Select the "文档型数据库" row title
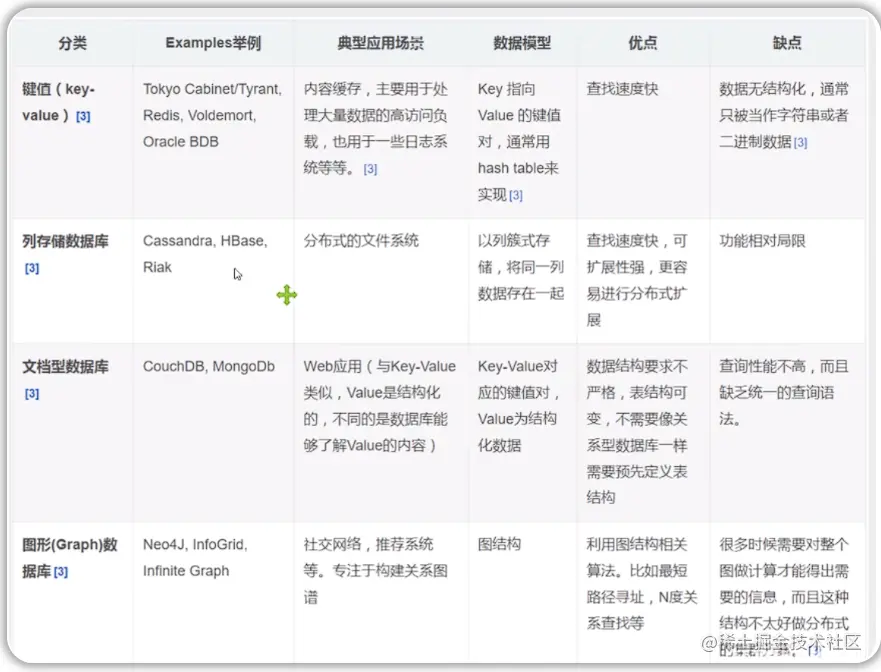 point(65,367)
